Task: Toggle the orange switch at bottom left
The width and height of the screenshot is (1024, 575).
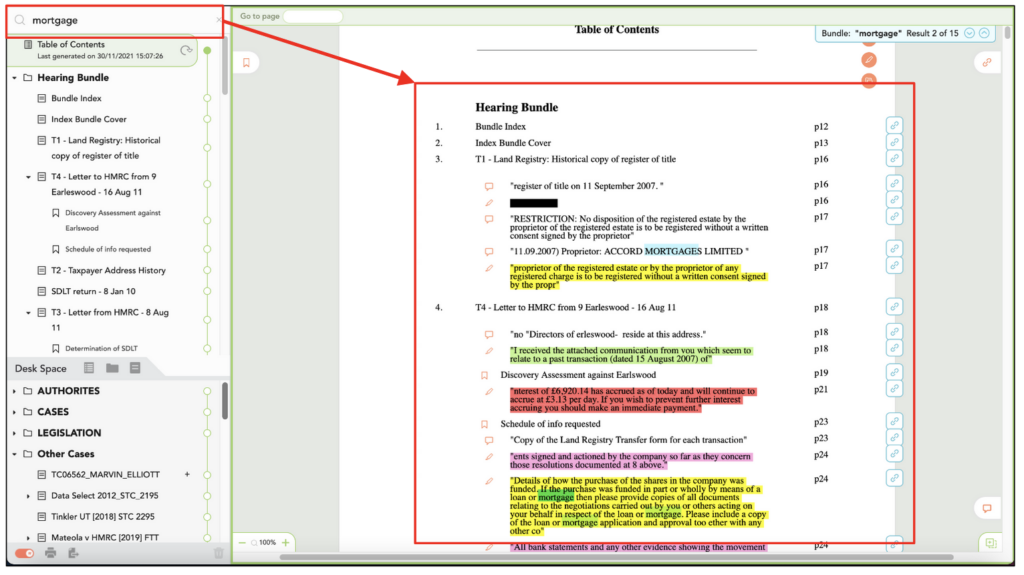Action: coord(25,553)
